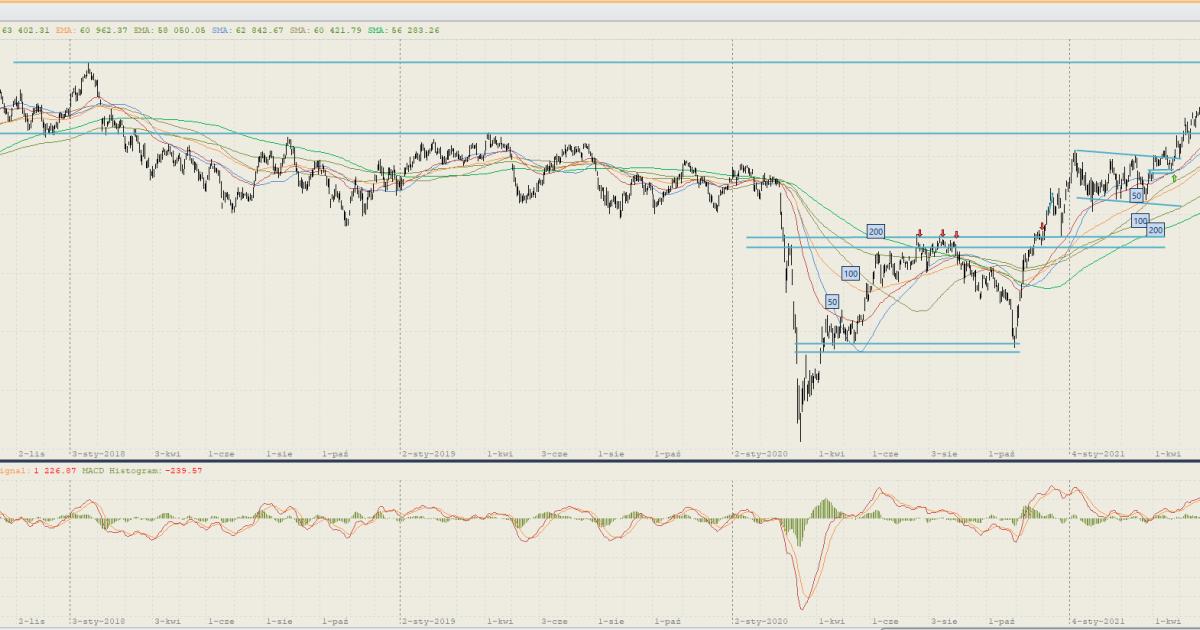The image size is (1200, 630).
Task: Select the right '200' label in 2021
Action: click(1155, 230)
